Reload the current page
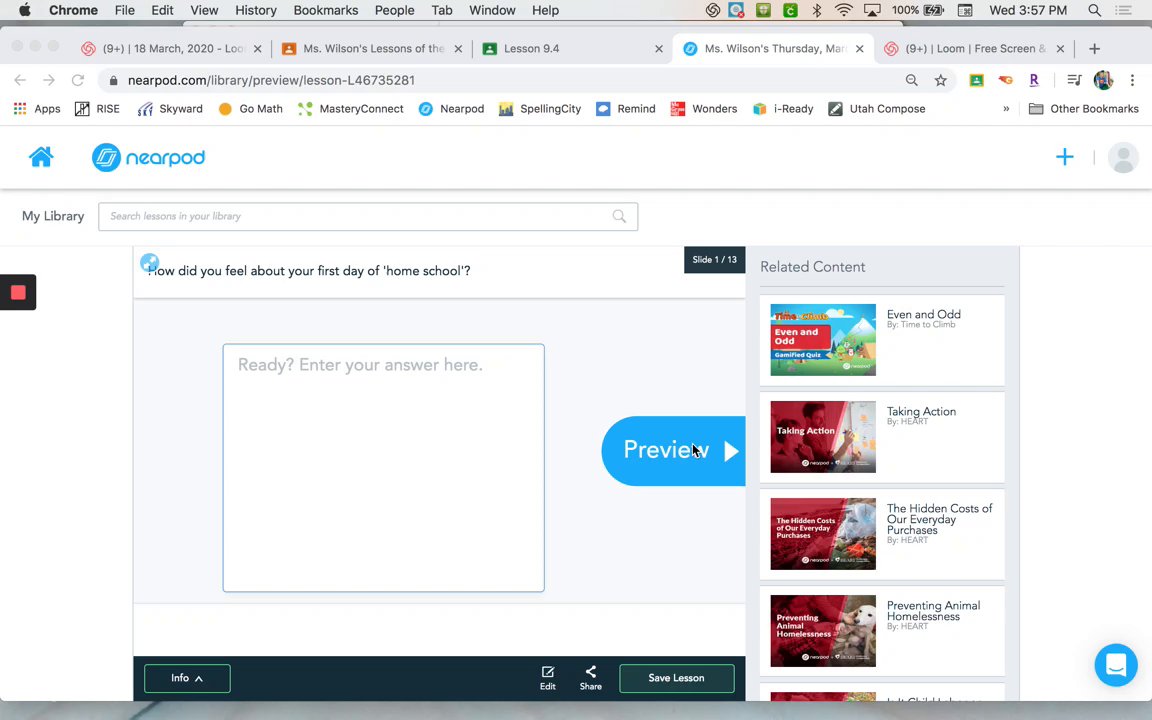1152x720 pixels. [x=78, y=80]
